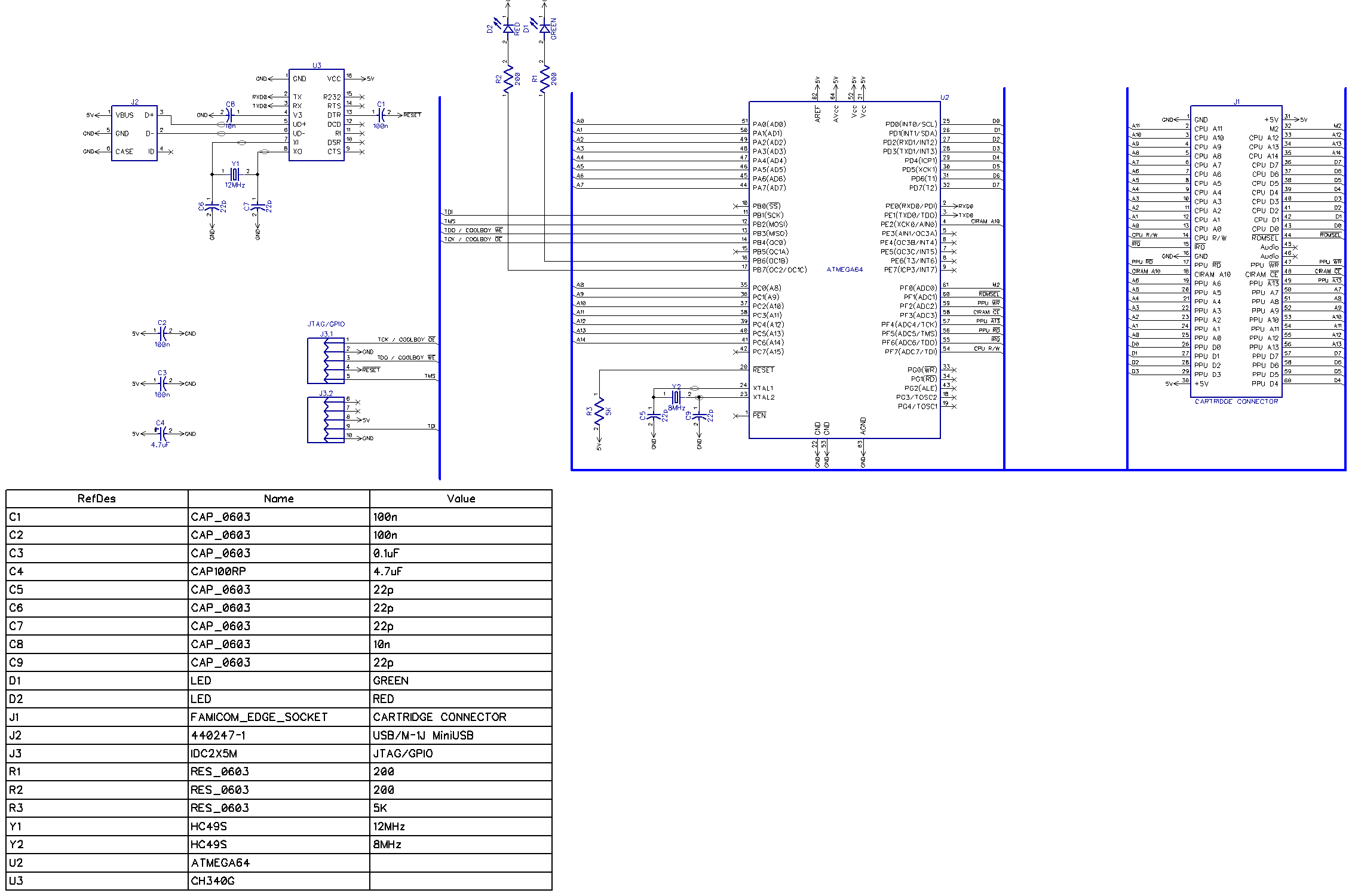The image size is (1352, 896).
Task: Select the PA0(AD0) pin label
Action: [x=769, y=124]
